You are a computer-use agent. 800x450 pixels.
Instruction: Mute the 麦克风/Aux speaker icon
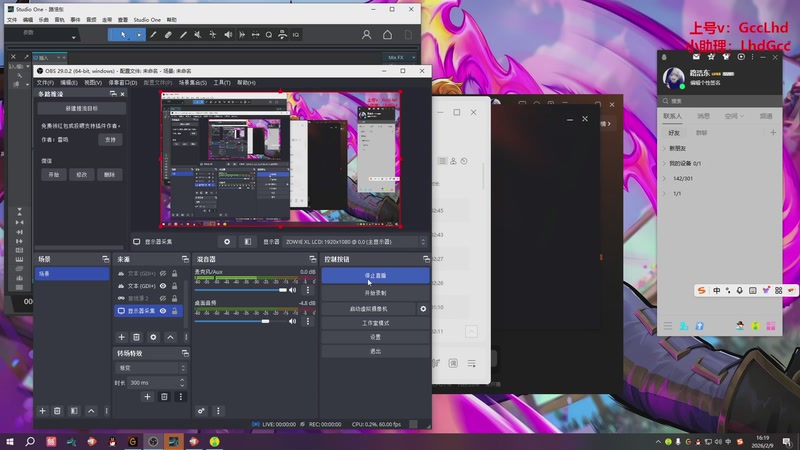(x=293, y=290)
